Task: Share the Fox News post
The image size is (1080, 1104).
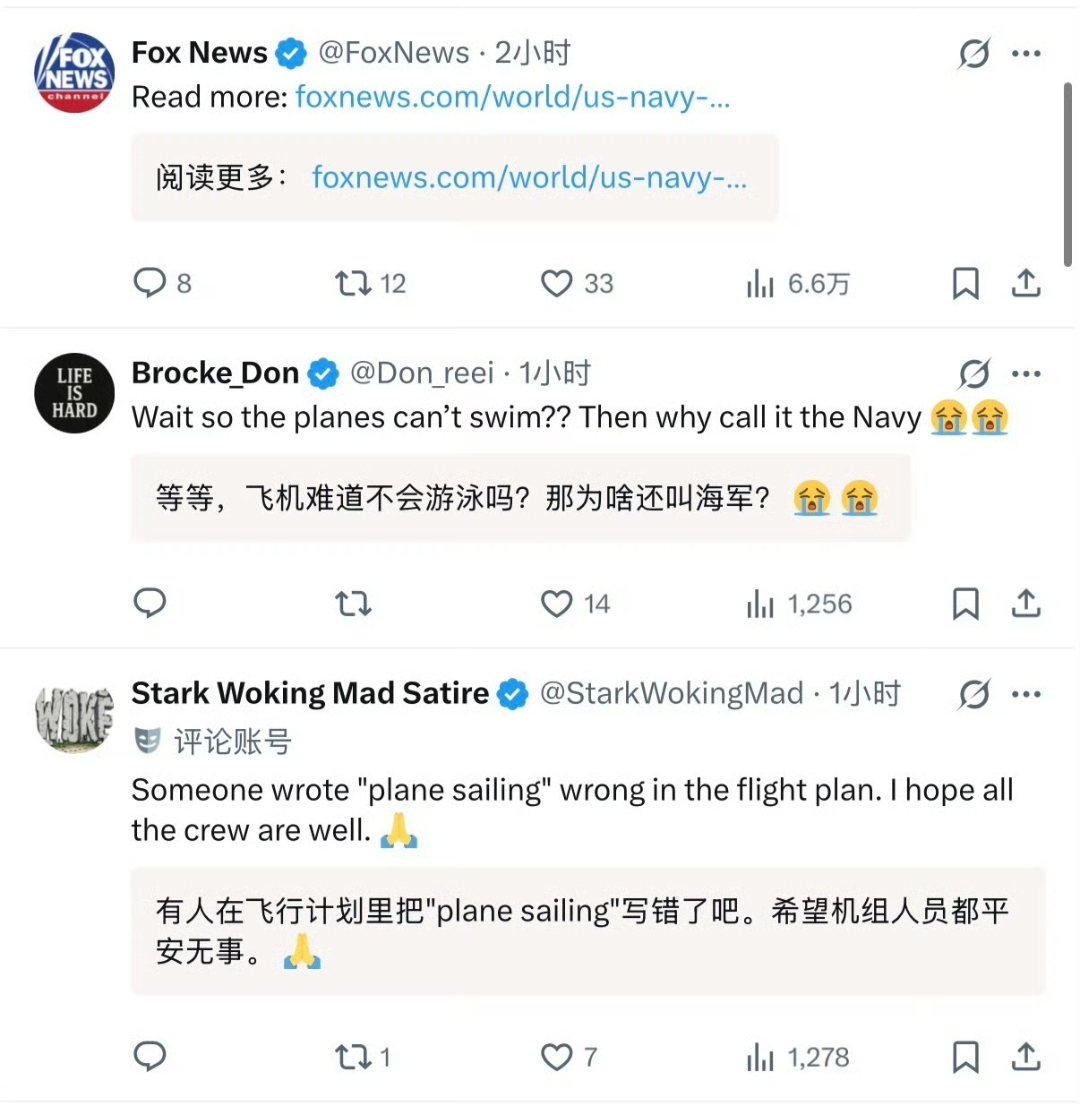Action: [1026, 283]
